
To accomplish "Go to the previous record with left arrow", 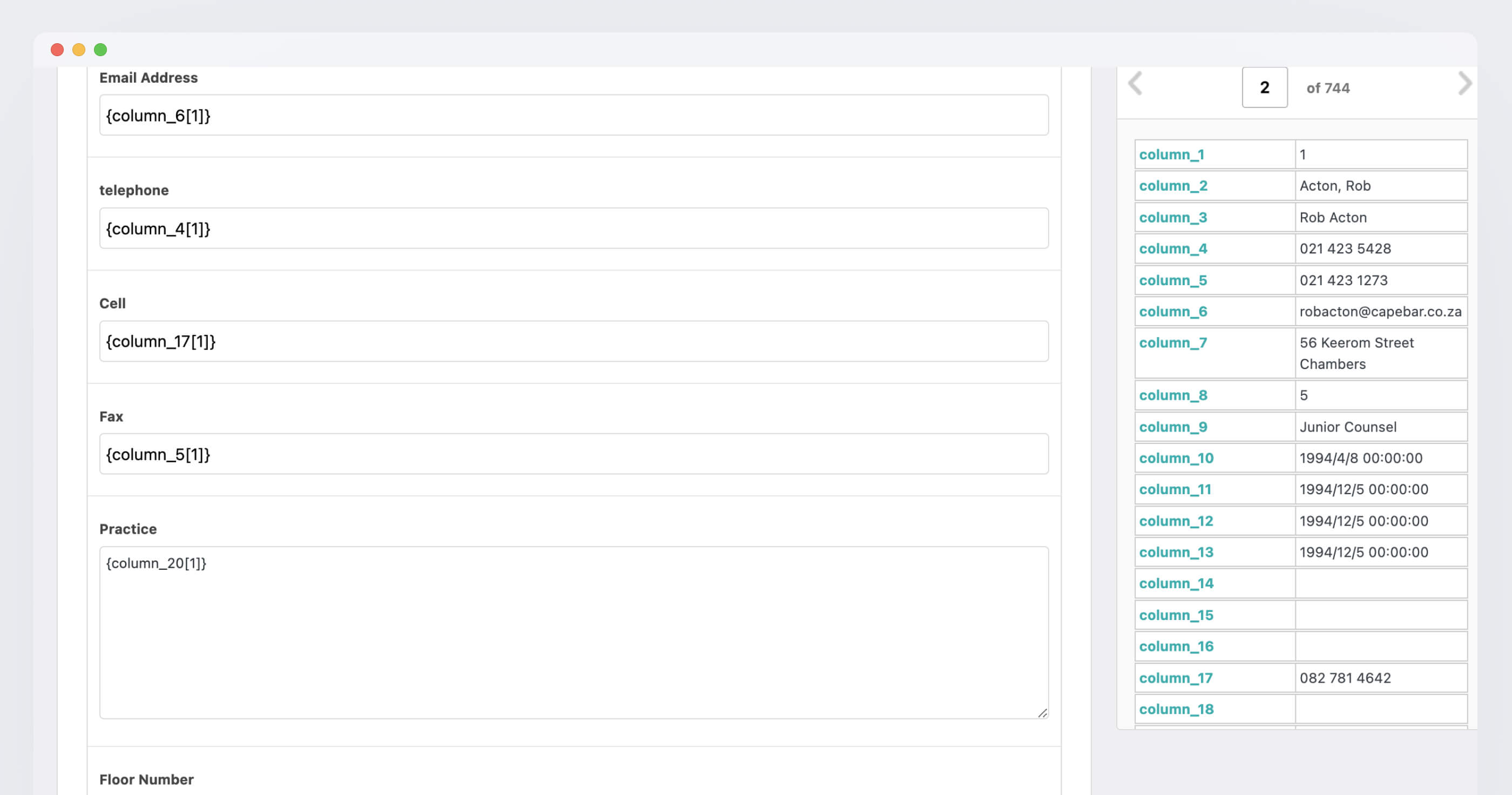I will [1135, 84].
